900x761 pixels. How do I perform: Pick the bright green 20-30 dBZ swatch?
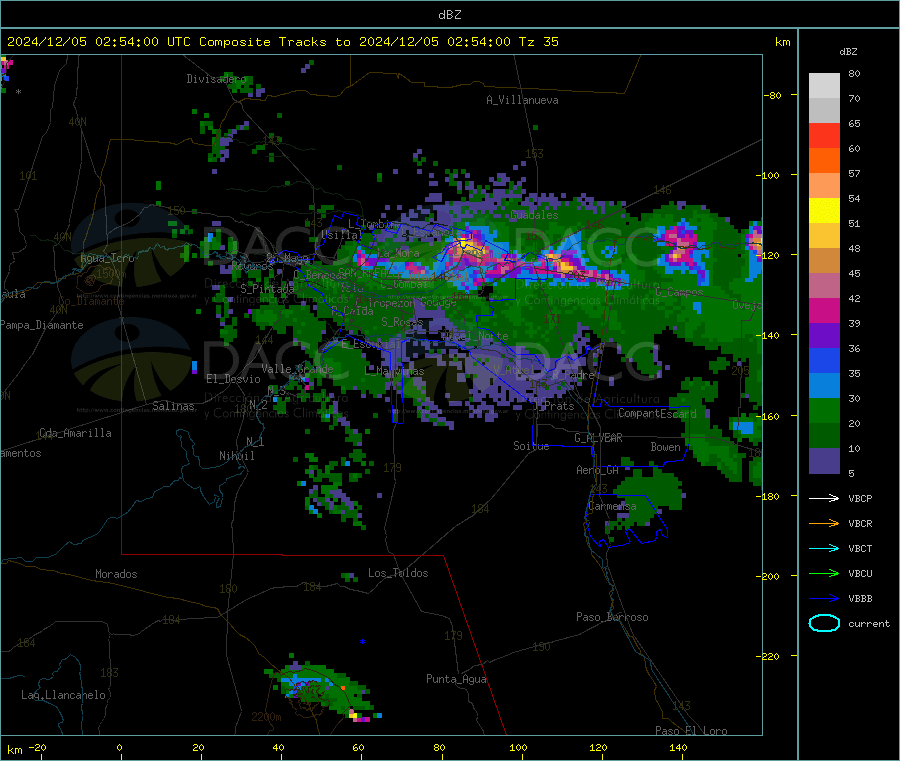point(824,410)
